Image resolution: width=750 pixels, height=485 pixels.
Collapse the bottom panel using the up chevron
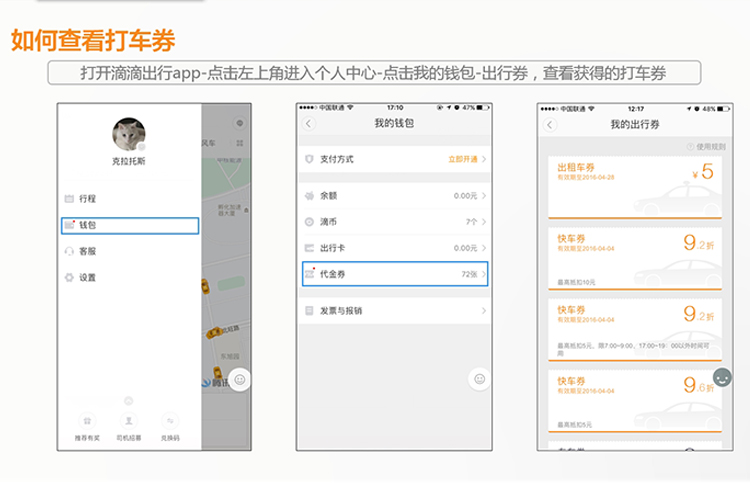(129, 400)
